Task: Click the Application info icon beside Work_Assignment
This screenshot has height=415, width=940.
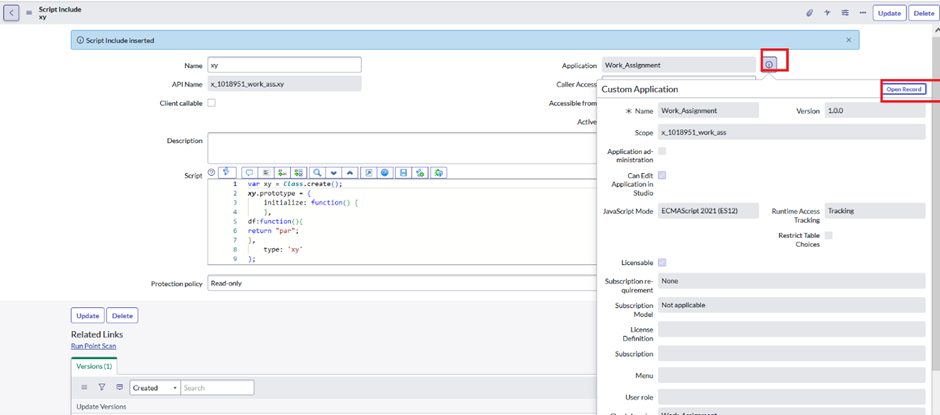Action: point(769,64)
